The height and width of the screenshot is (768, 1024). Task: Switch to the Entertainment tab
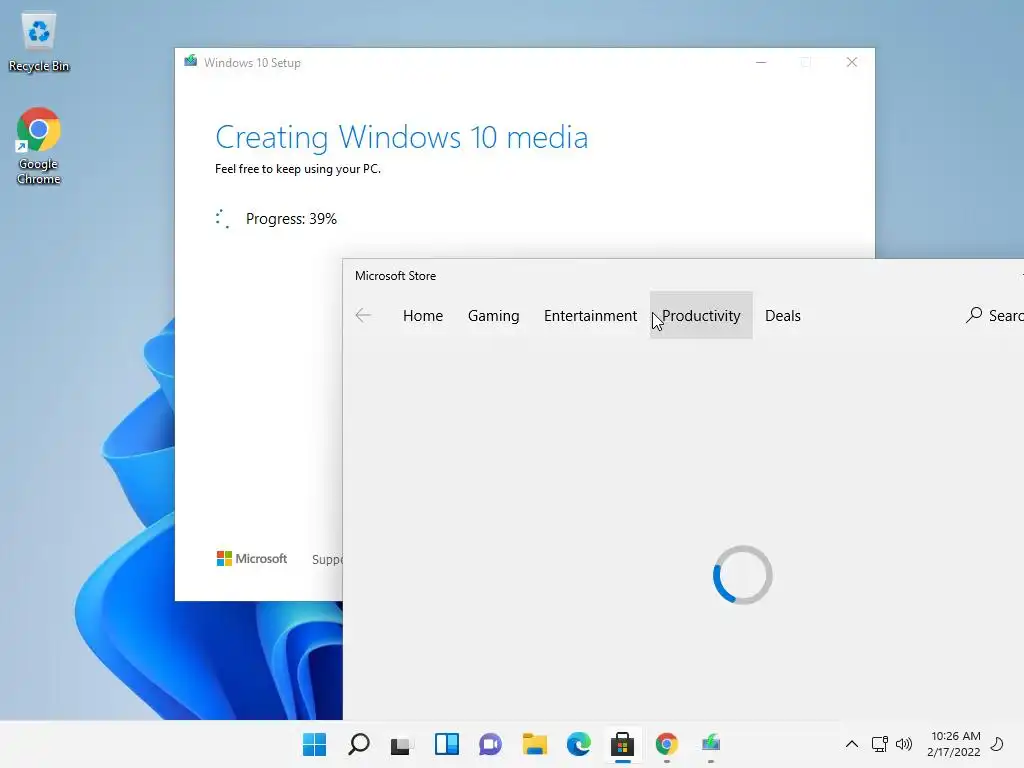click(x=590, y=315)
